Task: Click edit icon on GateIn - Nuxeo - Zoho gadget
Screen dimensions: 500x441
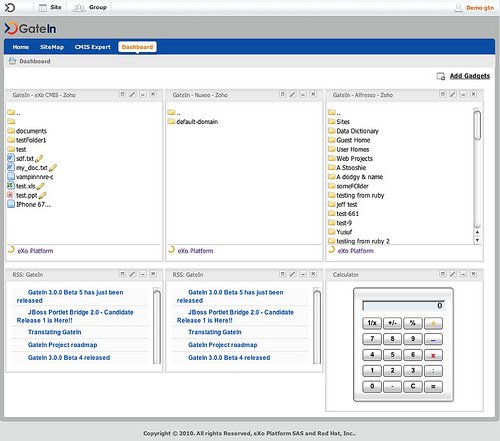Action: tap(292, 94)
